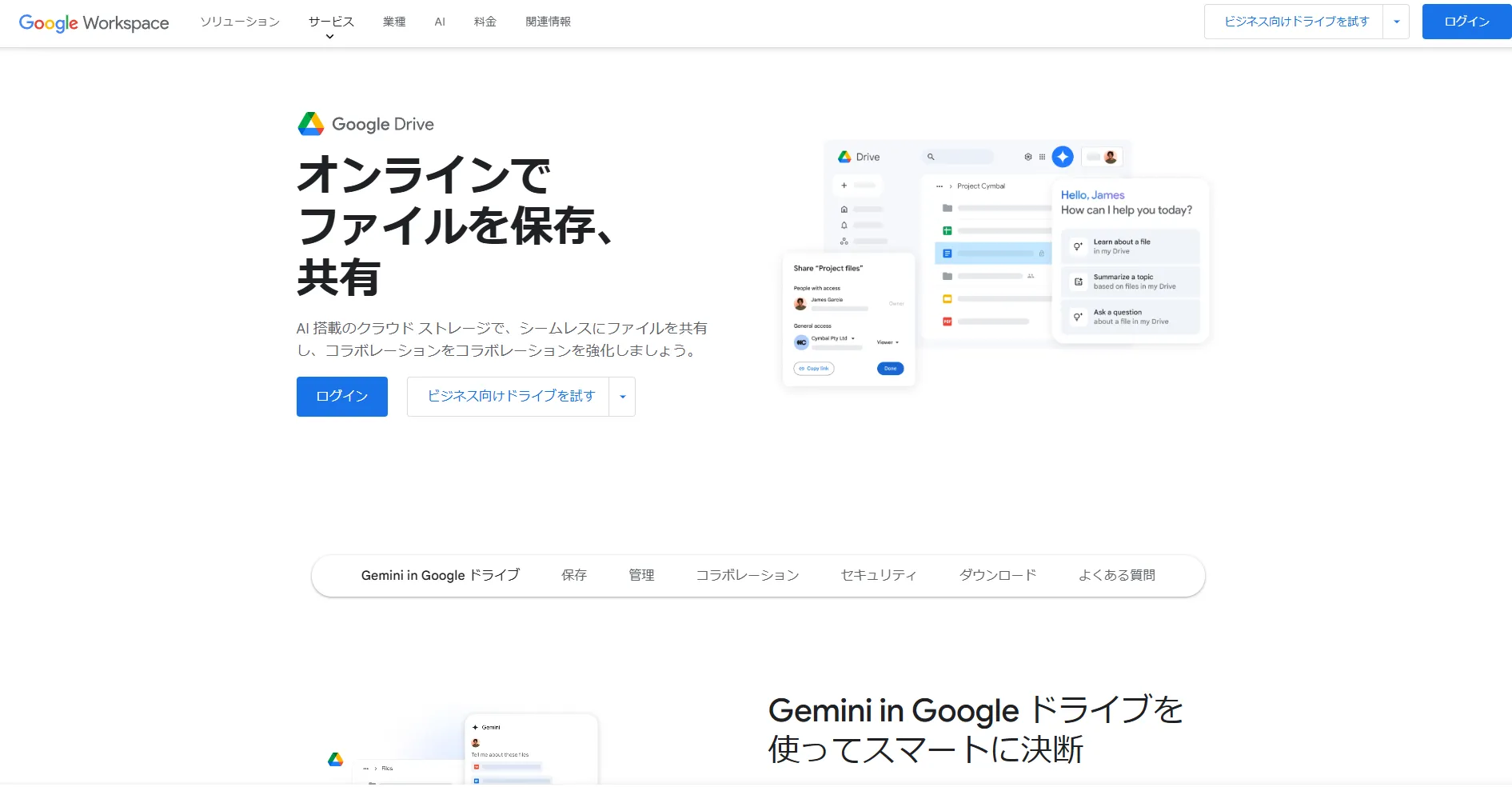Click Summarize a topic card
The width and height of the screenshot is (1512, 787).
pyautogui.click(x=1130, y=282)
